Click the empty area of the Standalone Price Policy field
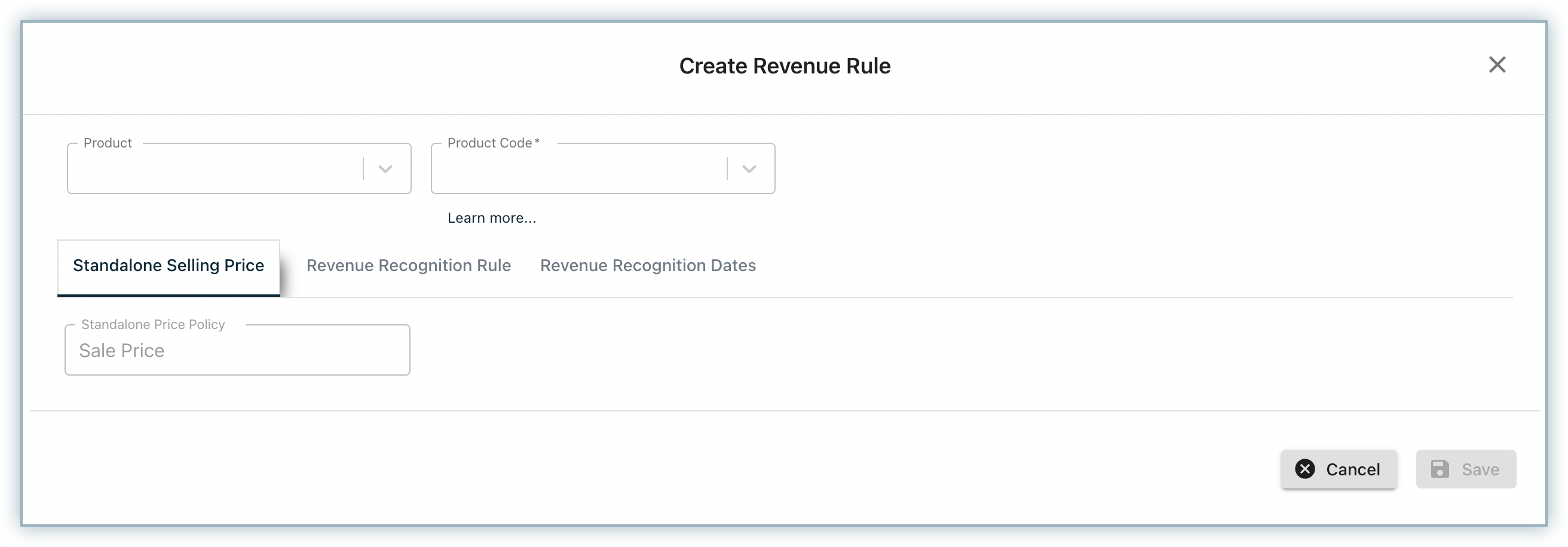This screenshot has height=547, width=1568. pyautogui.click(x=292, y=351)
